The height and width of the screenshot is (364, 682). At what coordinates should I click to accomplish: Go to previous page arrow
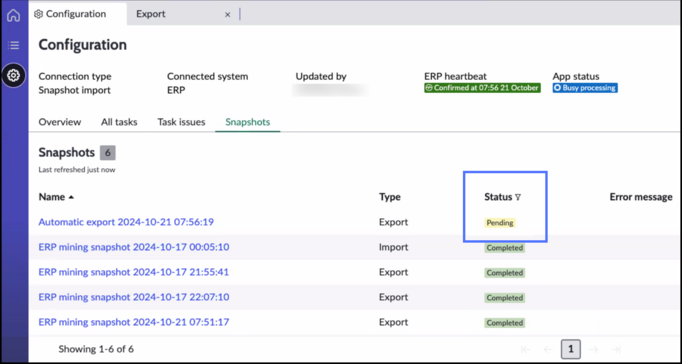548,349
